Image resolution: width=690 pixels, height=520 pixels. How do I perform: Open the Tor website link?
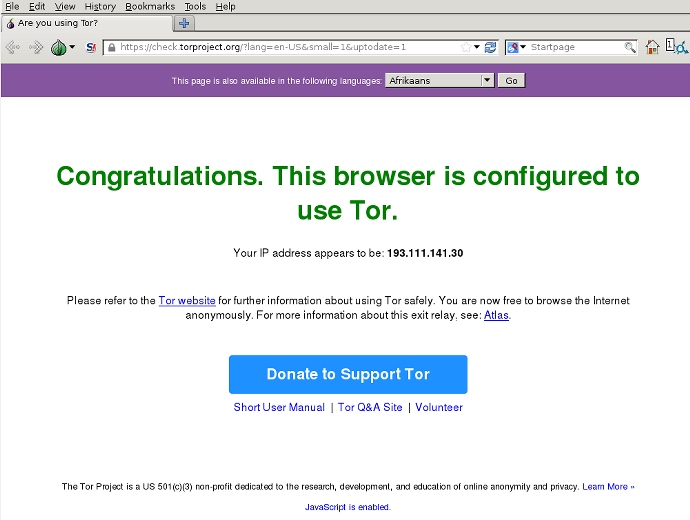187,300
